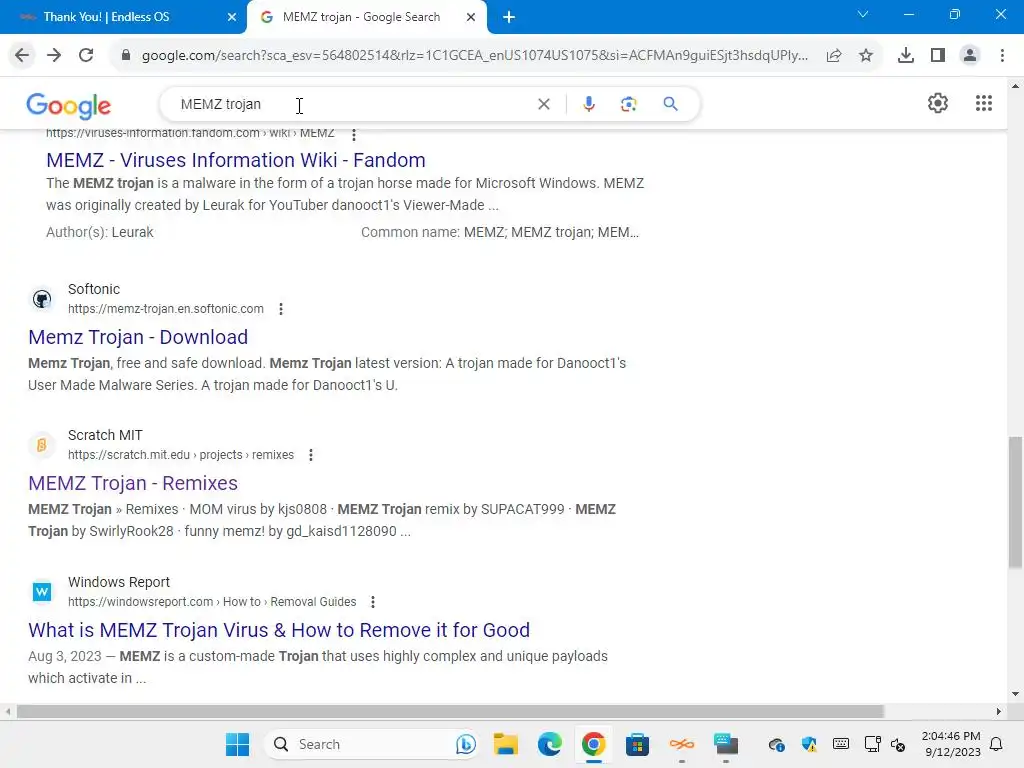Toggle Chrome side panel
This screenshot has width=1024, height=768.
(938, 56)
